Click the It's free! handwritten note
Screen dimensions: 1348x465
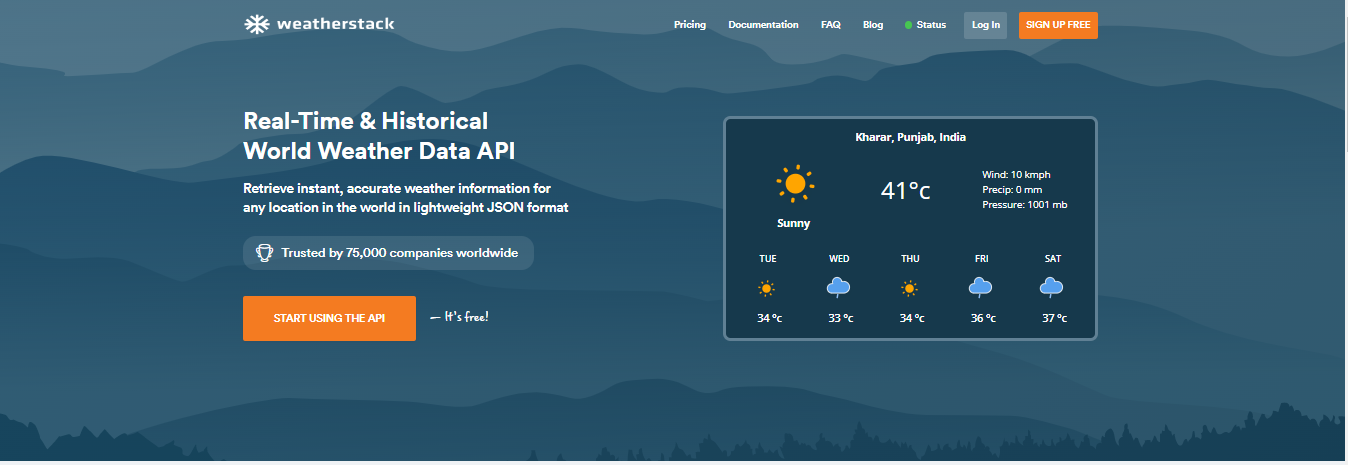click(459, 317)
